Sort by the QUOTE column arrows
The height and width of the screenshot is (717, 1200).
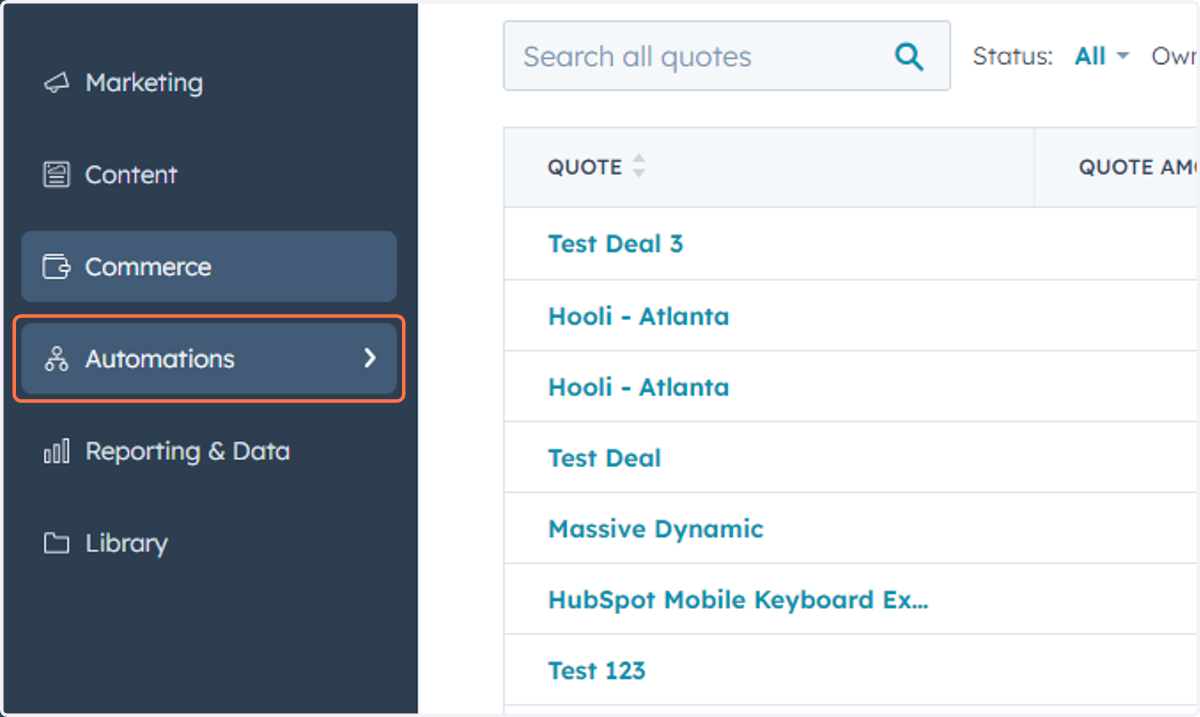click(x=639, y=167)
